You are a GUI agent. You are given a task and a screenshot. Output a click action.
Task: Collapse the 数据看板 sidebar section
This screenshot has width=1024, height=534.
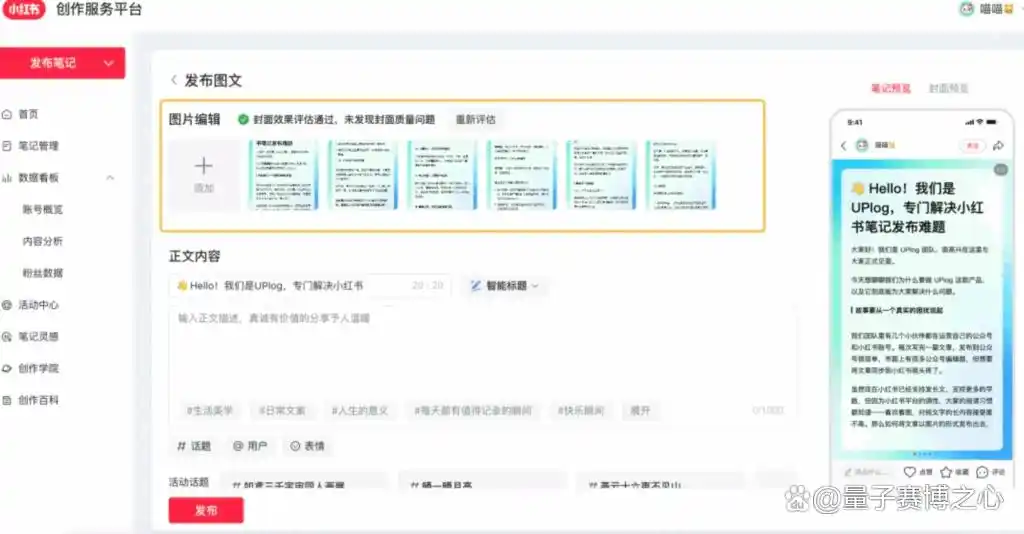[110, 178]
